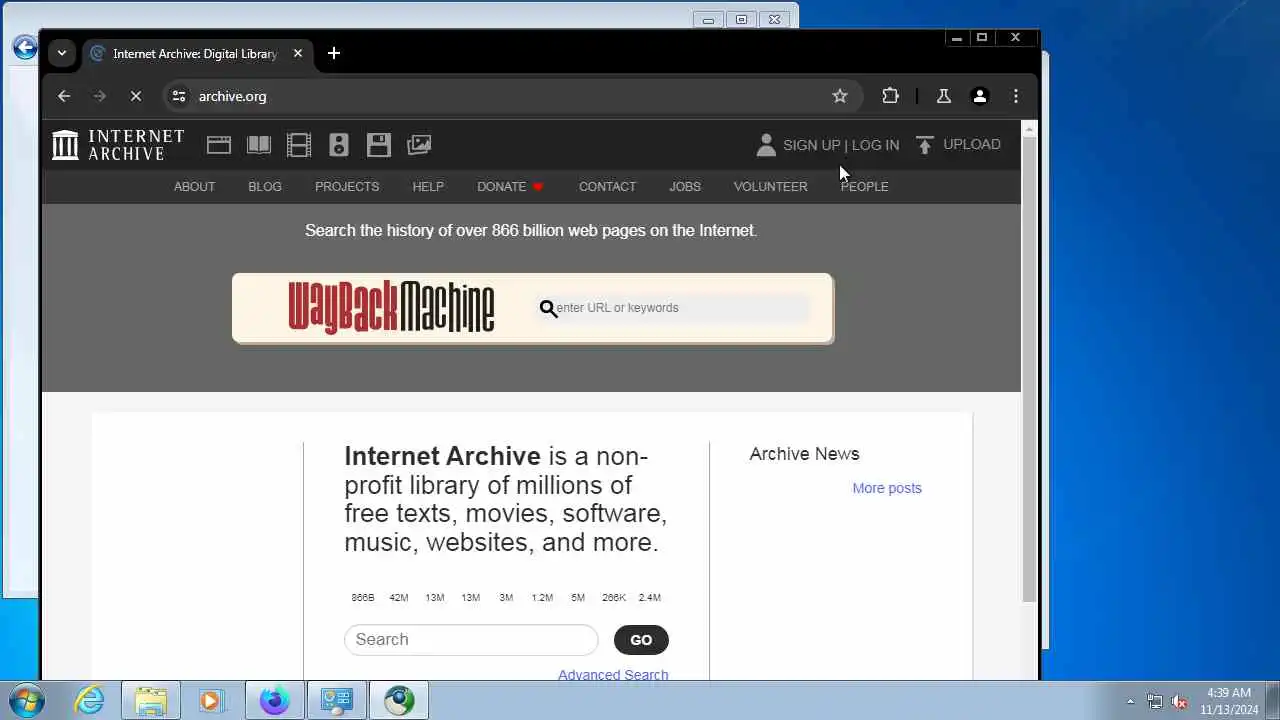Open the tab search dropdown arrow
This screenshot has height=720, width=1280.
[62, 53]
